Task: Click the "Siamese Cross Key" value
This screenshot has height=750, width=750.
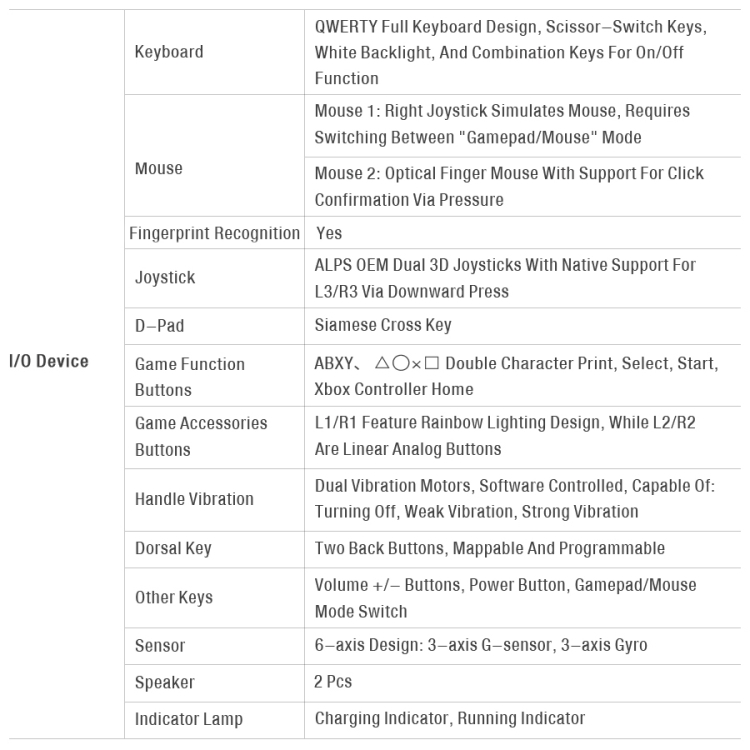Action: 383,324
